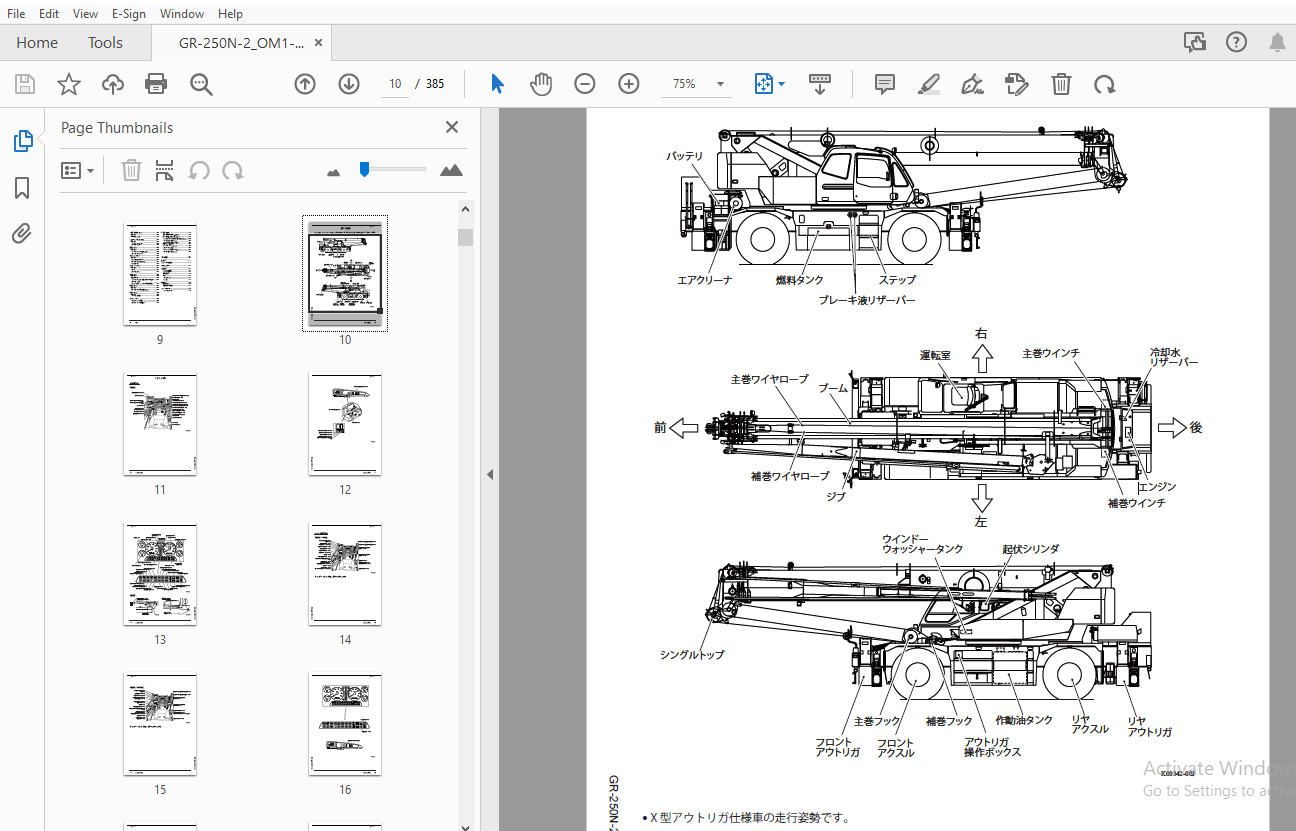Open the Edit menu

pos(49,14)
